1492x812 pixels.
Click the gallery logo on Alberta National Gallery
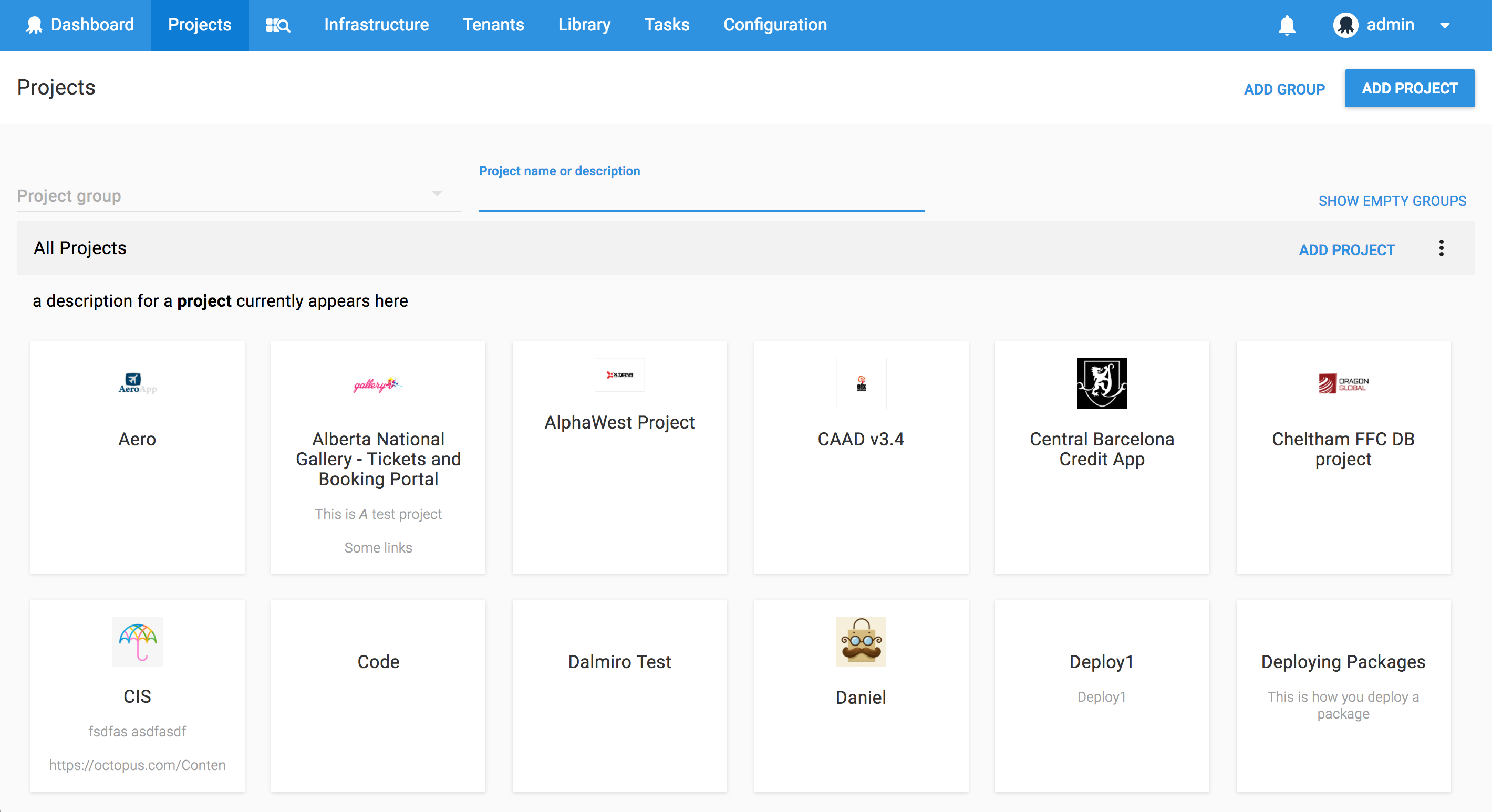coord(377,384)
